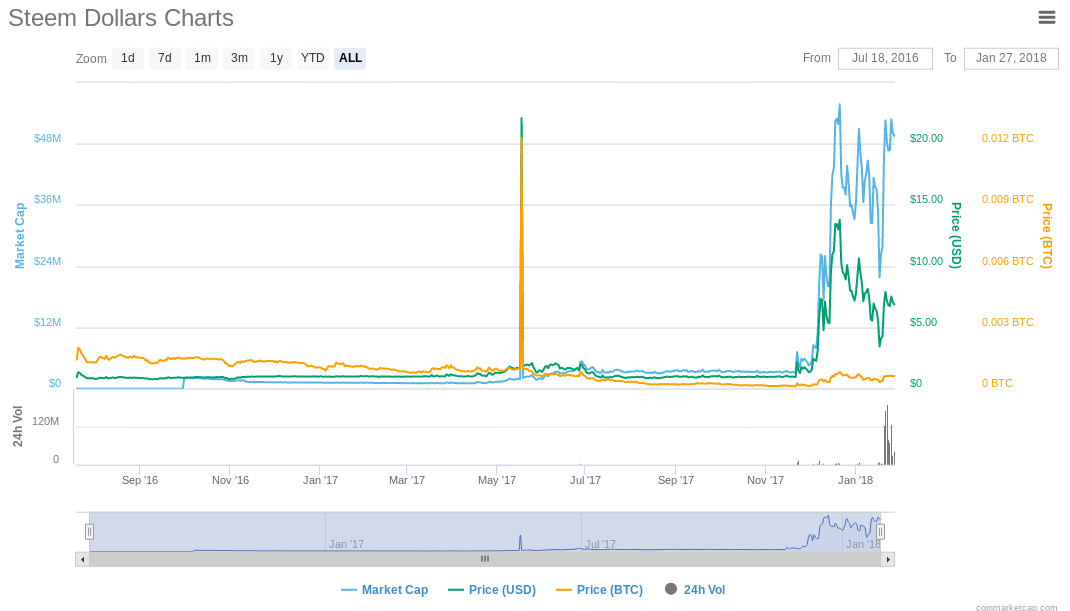Click the 0.006 BTC axis label
This screenshot has width=1070, height=611.
[x=1007, y=261]
